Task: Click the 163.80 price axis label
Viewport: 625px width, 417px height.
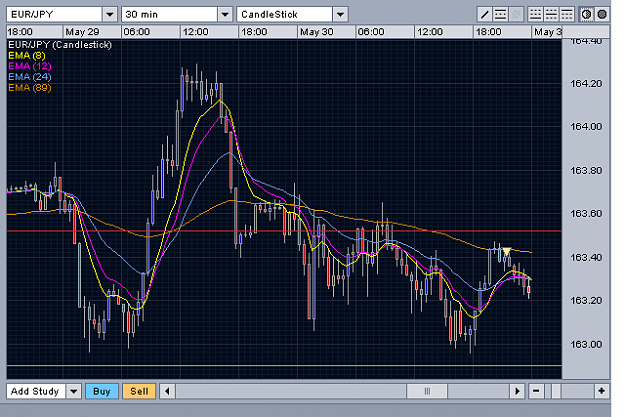Action: [x=586, y=171]
